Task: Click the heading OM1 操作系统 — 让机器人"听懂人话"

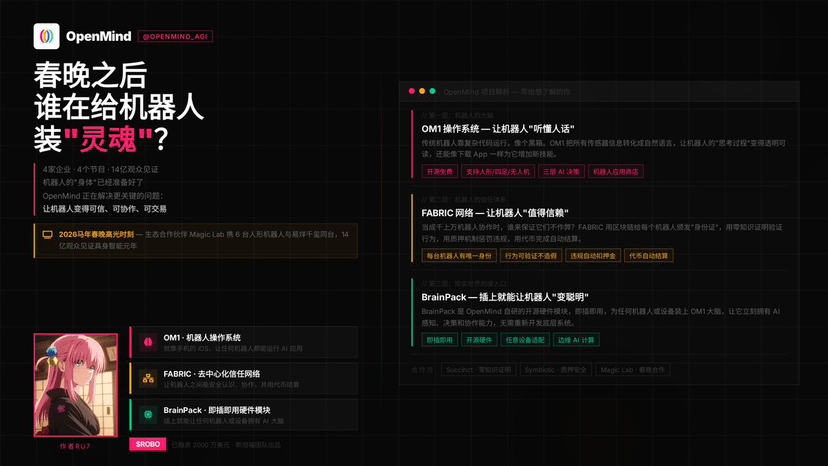Action: 498,129
